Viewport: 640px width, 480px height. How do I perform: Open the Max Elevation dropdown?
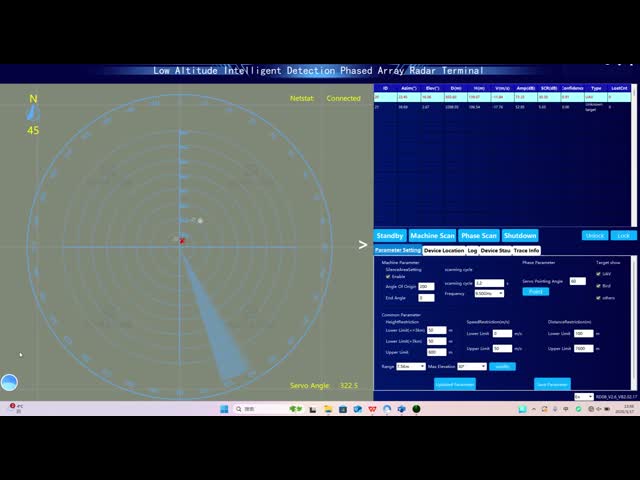click(x=472, y=366)
